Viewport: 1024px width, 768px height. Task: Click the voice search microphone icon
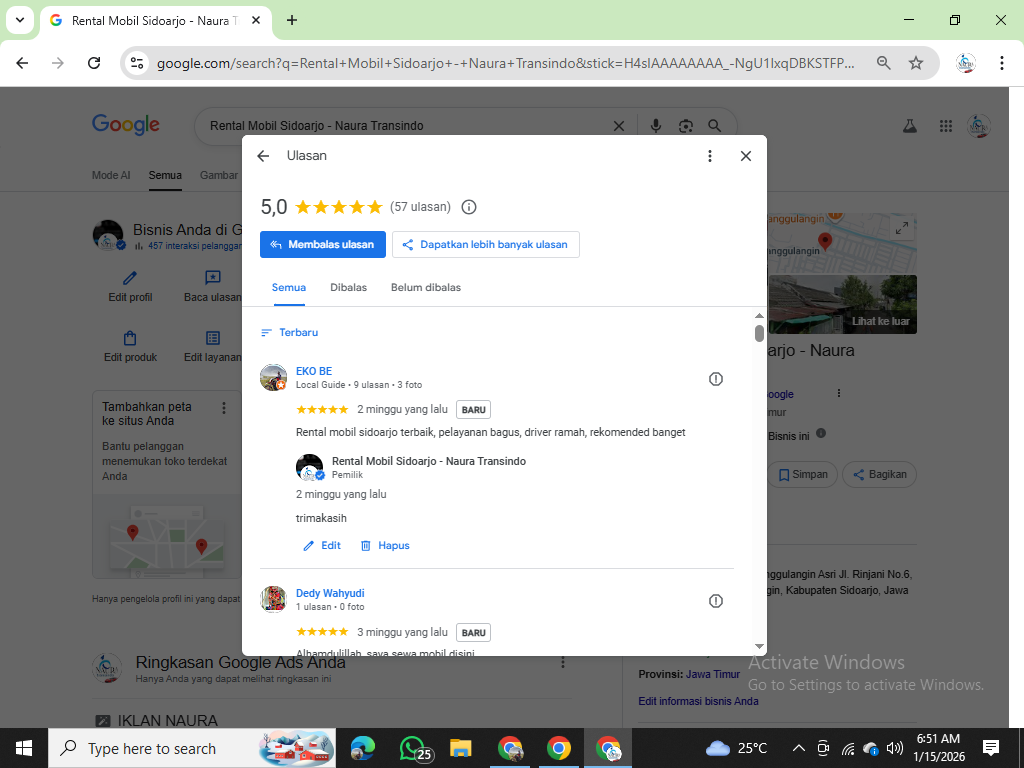[656, 126]
